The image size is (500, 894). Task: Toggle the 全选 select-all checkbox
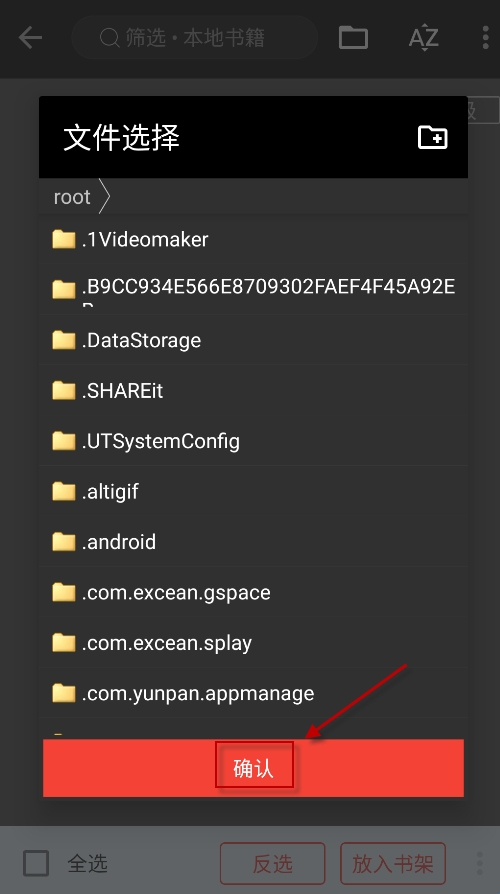(x=36, y=863)
